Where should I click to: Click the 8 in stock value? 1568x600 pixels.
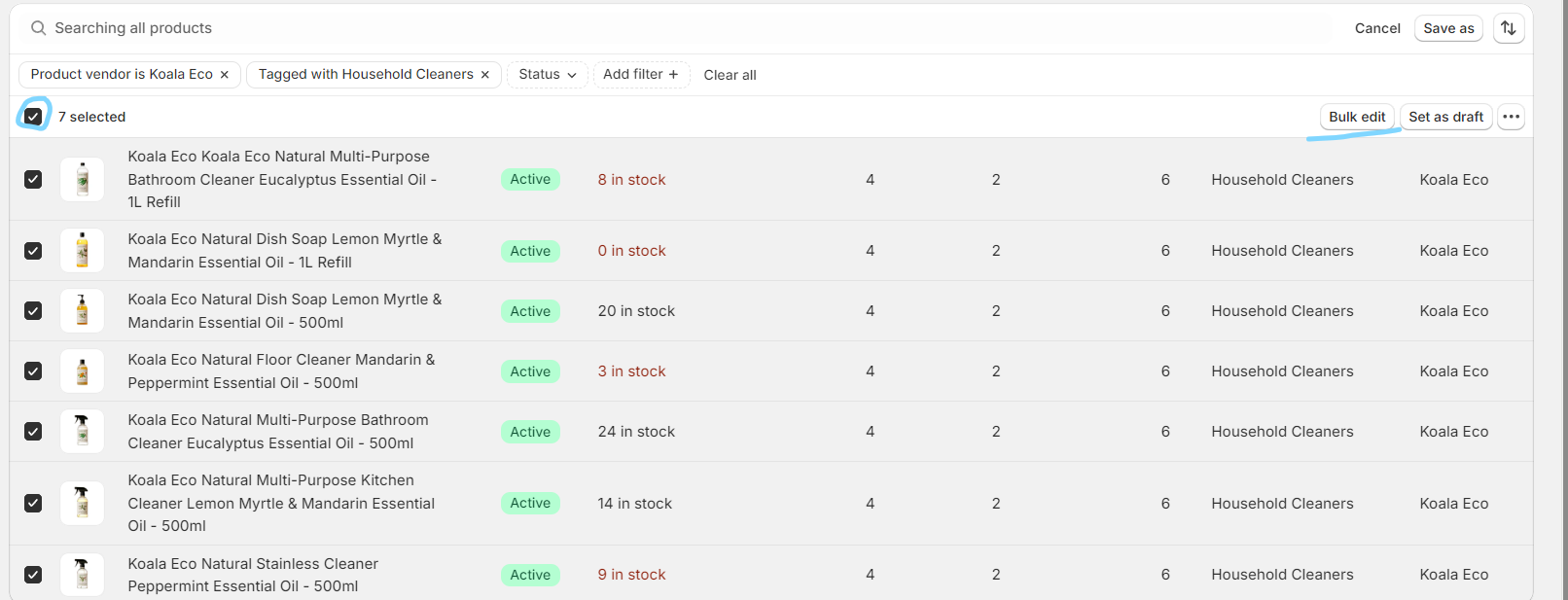point(631,180)
